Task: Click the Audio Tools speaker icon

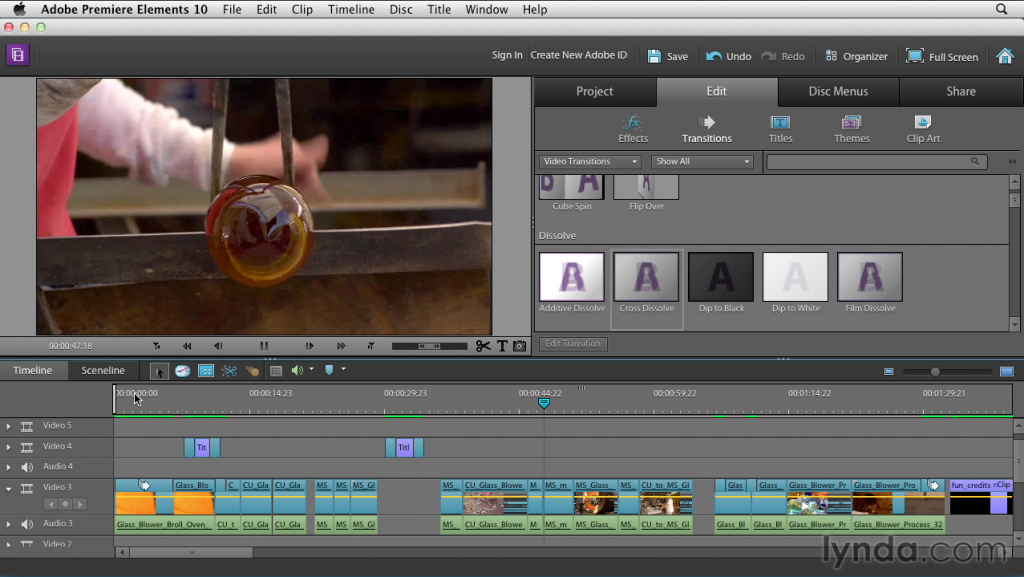Action: tap(297, 371)
